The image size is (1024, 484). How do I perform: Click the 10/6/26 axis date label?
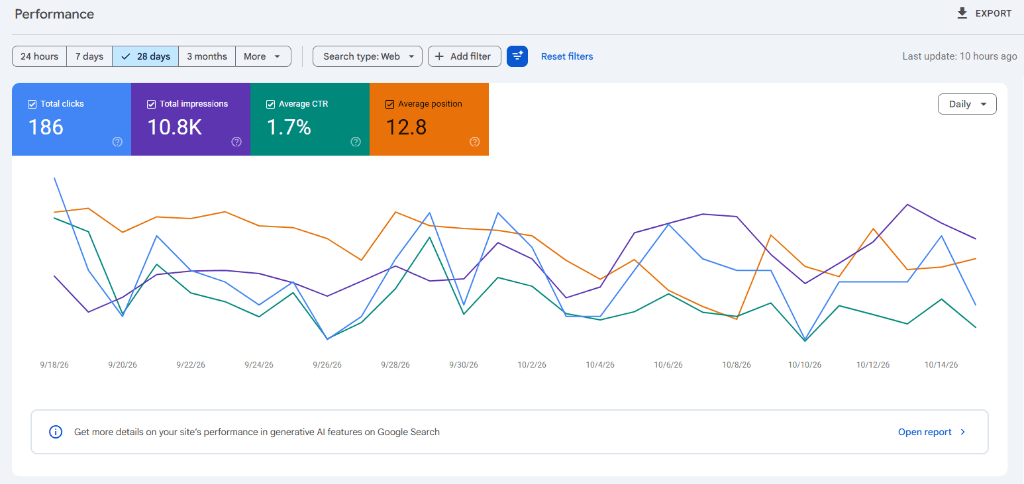(669, 365)
